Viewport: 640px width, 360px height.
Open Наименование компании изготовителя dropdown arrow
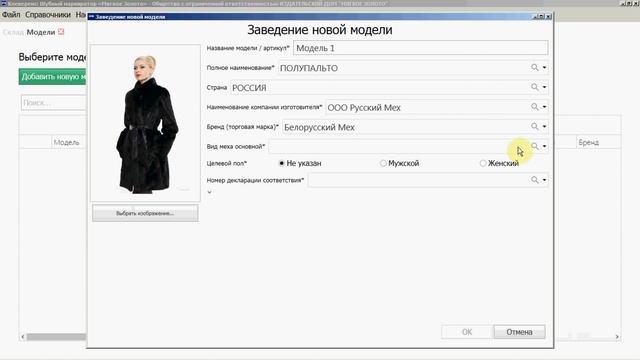(544, 107)
